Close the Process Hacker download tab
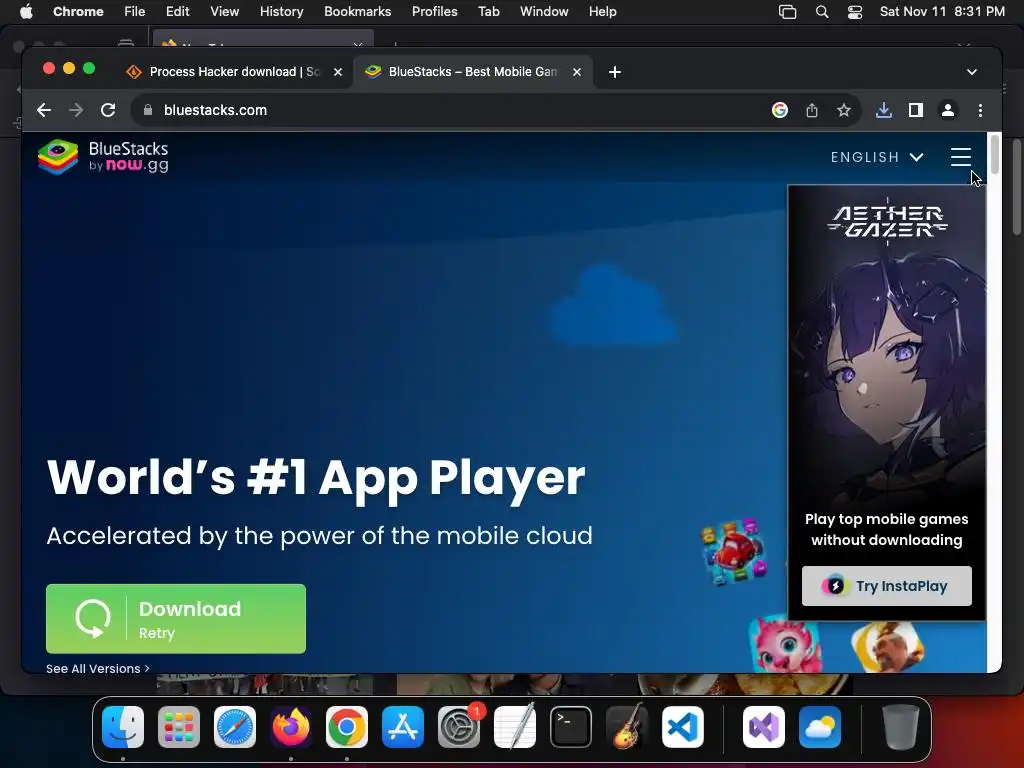This screenshot has height=768, width=1024. click(338, 72)
